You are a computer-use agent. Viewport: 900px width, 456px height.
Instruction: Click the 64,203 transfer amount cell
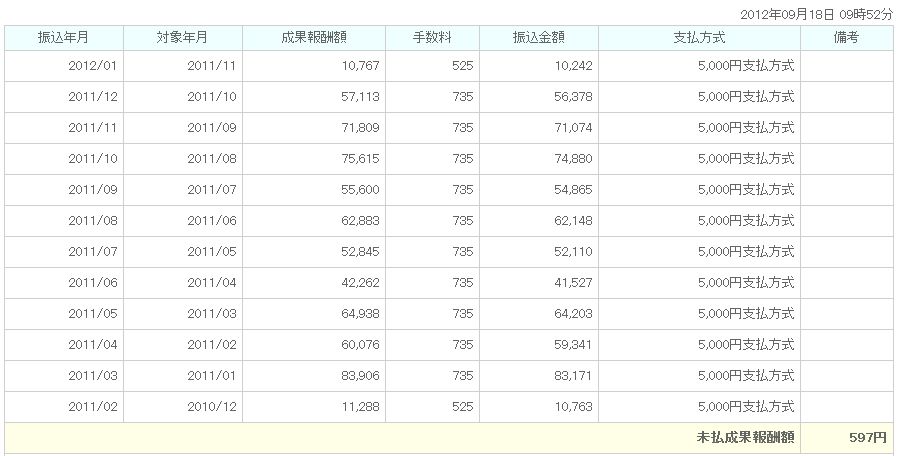point(539,314)
